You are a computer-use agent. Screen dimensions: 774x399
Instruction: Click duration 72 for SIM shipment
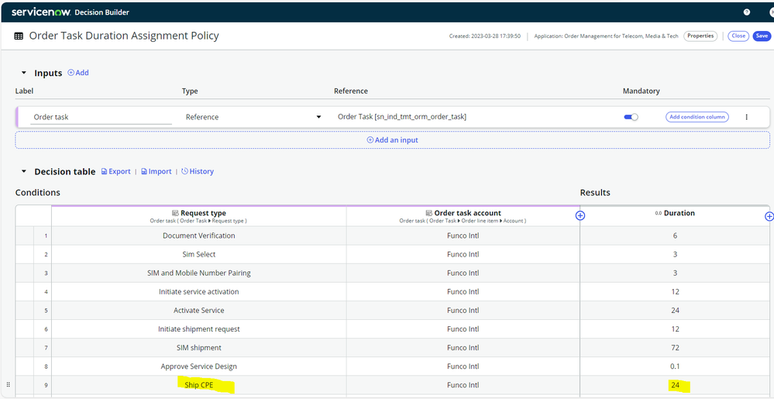(675, 348)
